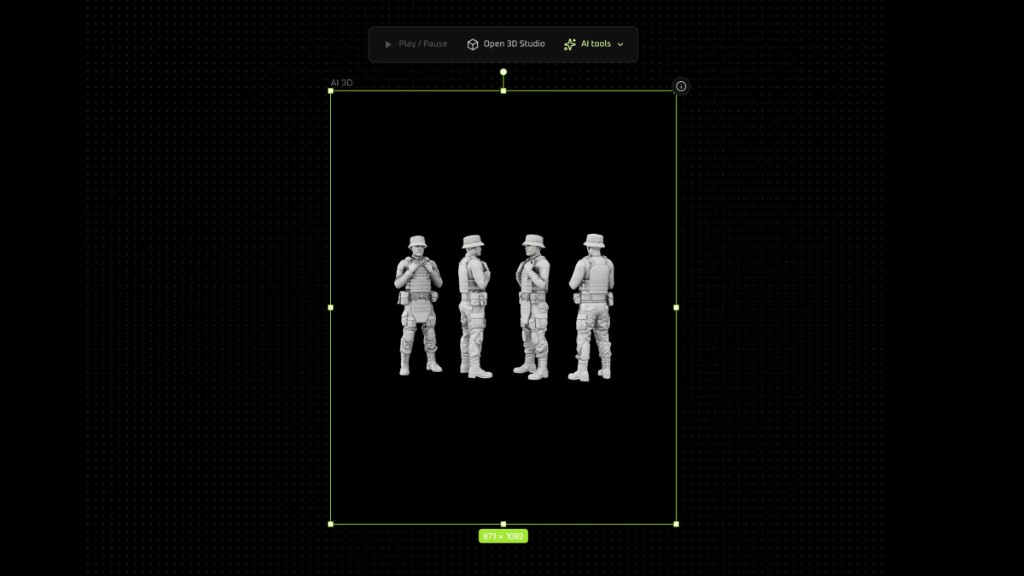Click the right-middle edge handle
This screenshot has width=1024, height=576.
click(676, 307)
